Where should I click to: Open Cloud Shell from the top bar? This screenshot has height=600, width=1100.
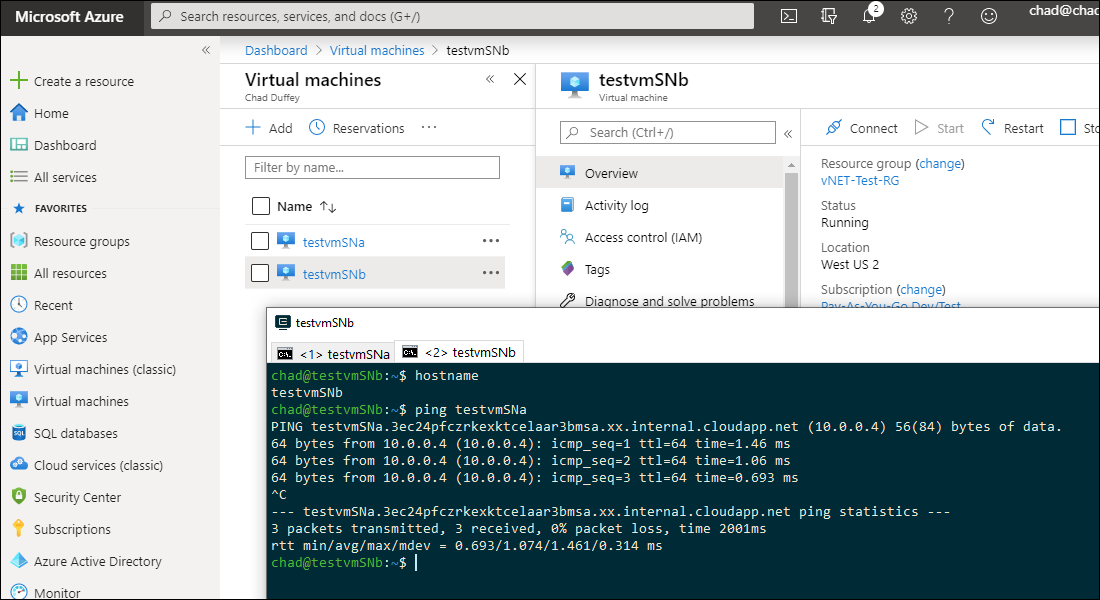tap(789, 16)
